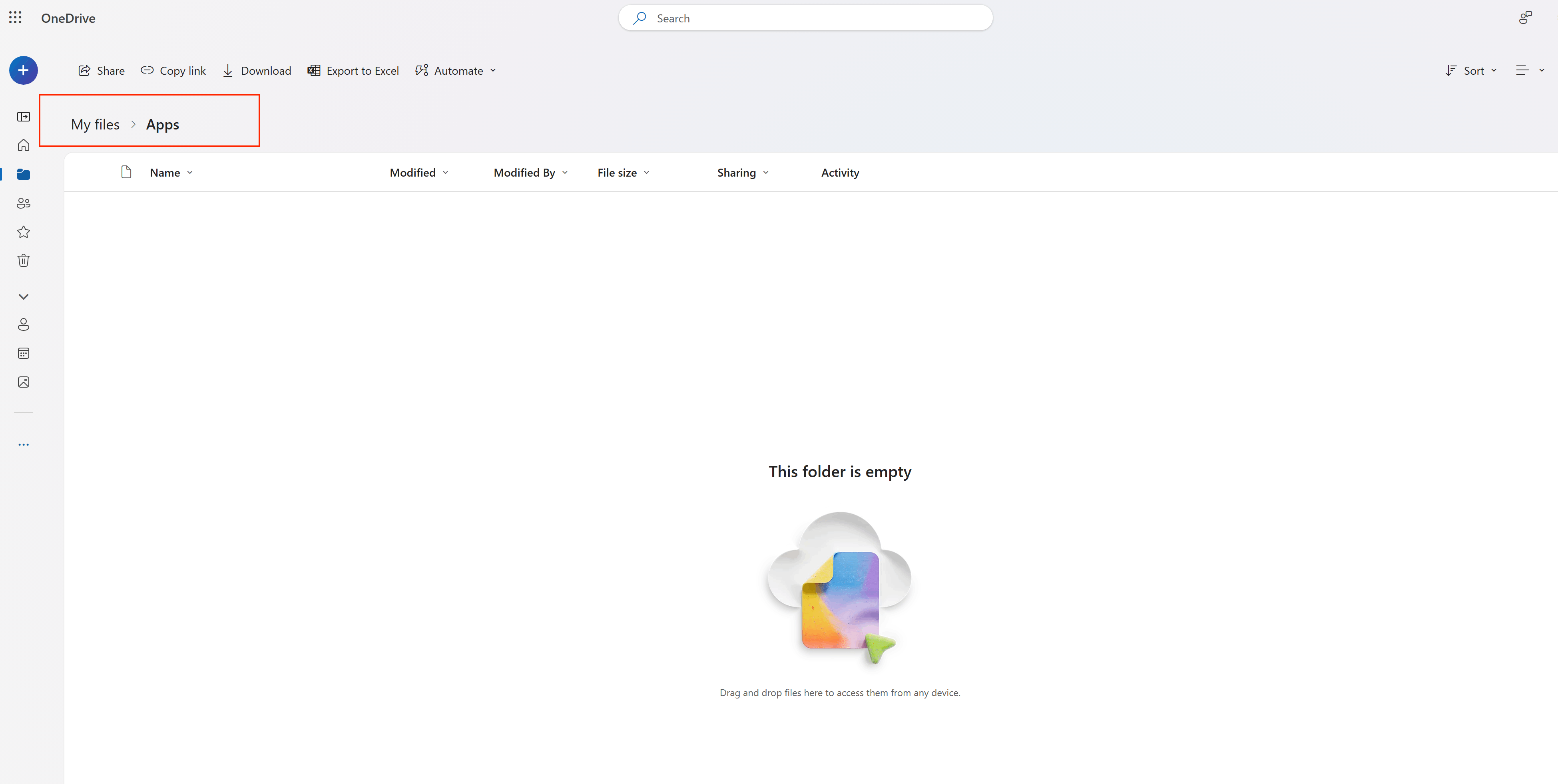
Task: Click the blue Add new plus button
Action: pyautogui.click(x=24, y=70)
